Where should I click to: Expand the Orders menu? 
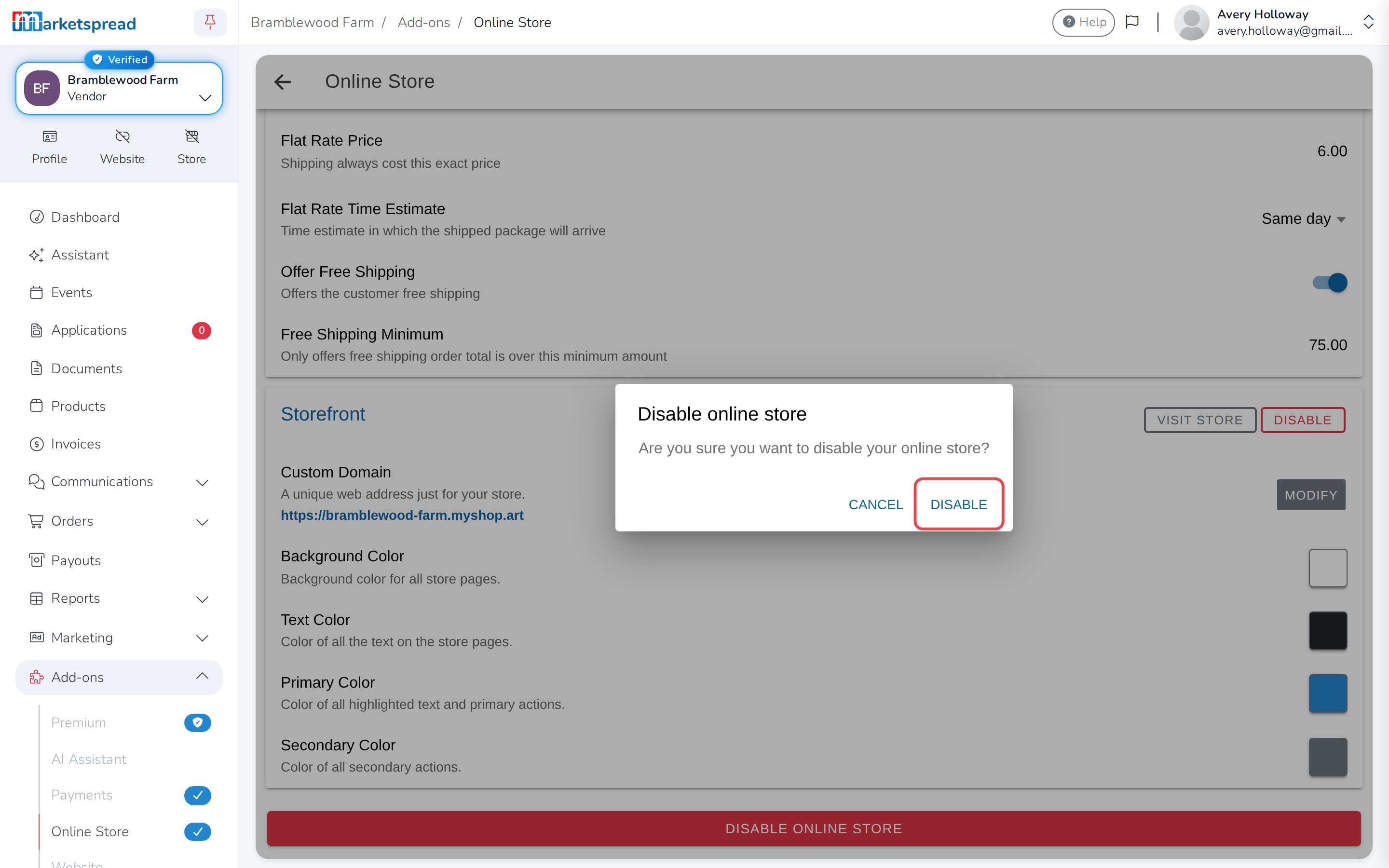click(x=202, y=521)
